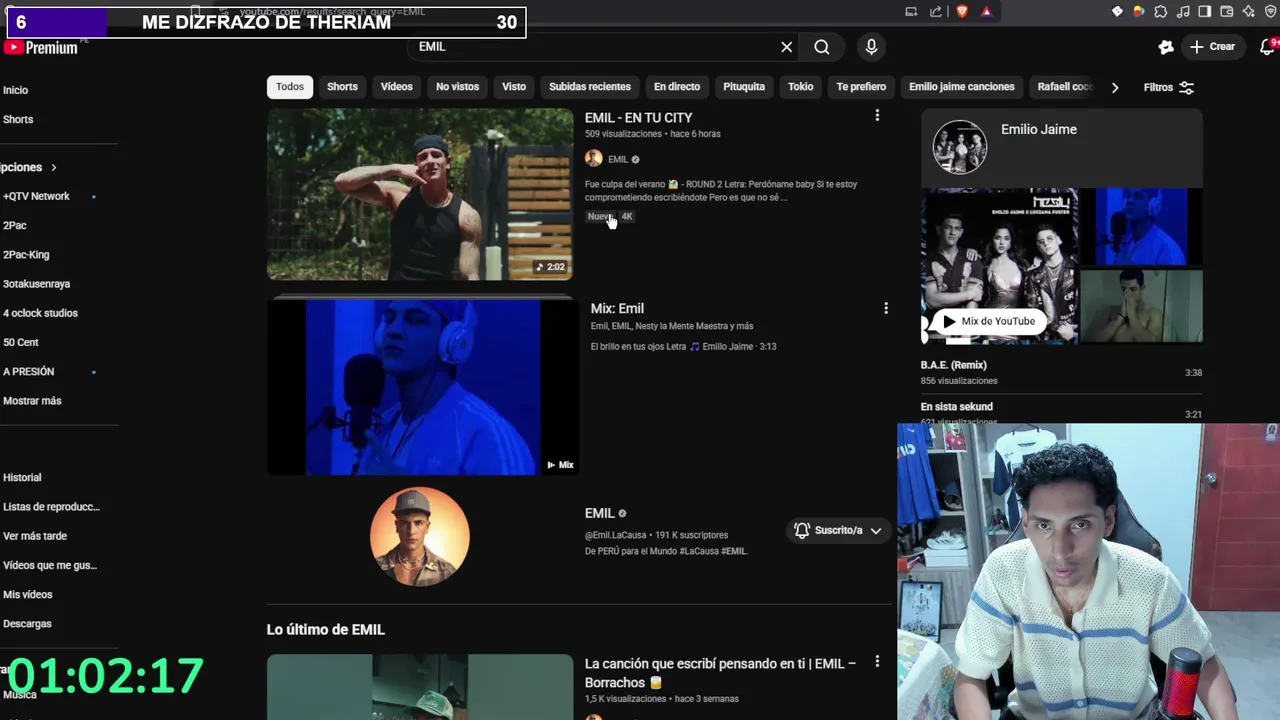Play the Mix de YouTube in Emilio Jaime card

[989, 321]
